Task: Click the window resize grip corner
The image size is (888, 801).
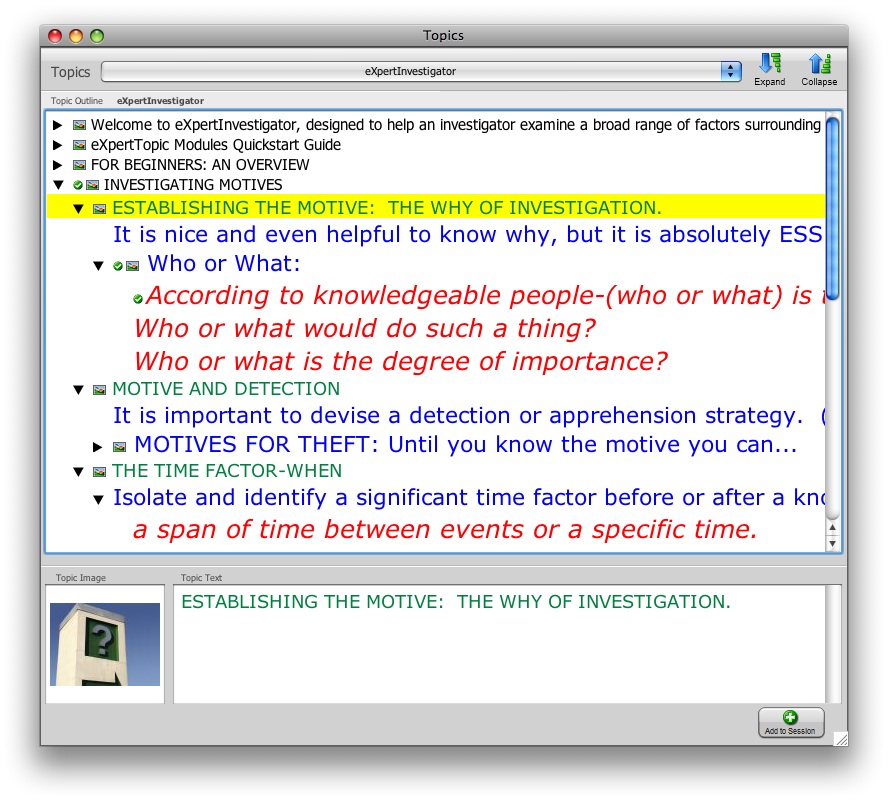Action: pos(841,739)
